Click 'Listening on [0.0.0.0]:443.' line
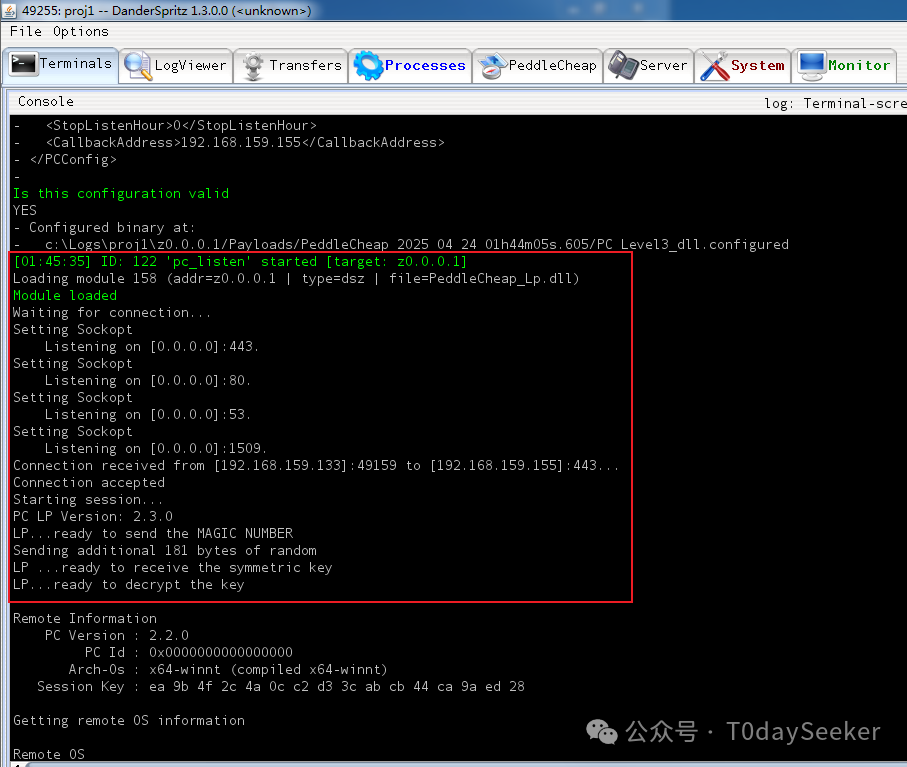Viewport: 907px width, 767px height. [152, 346]
